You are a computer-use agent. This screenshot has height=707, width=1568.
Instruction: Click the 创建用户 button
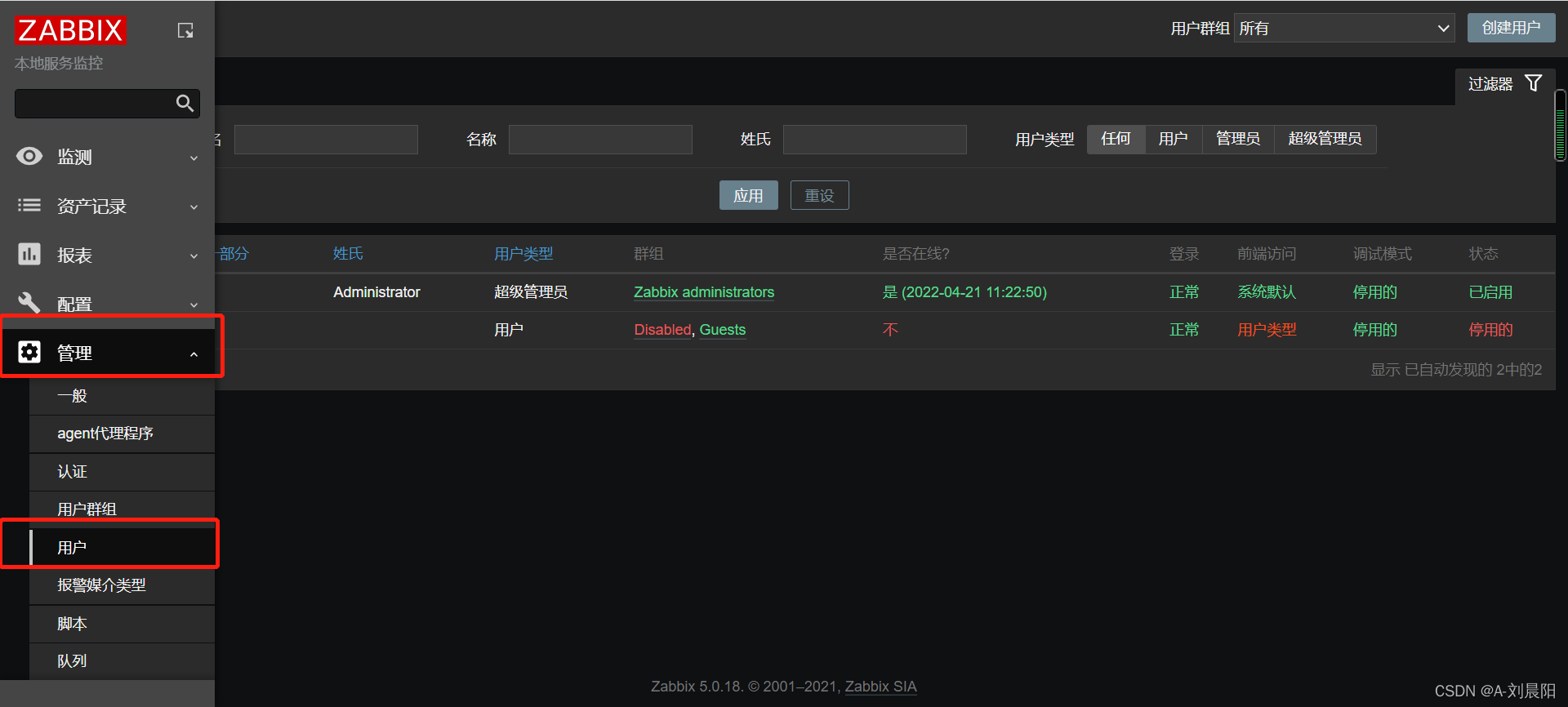[1511, 28]
